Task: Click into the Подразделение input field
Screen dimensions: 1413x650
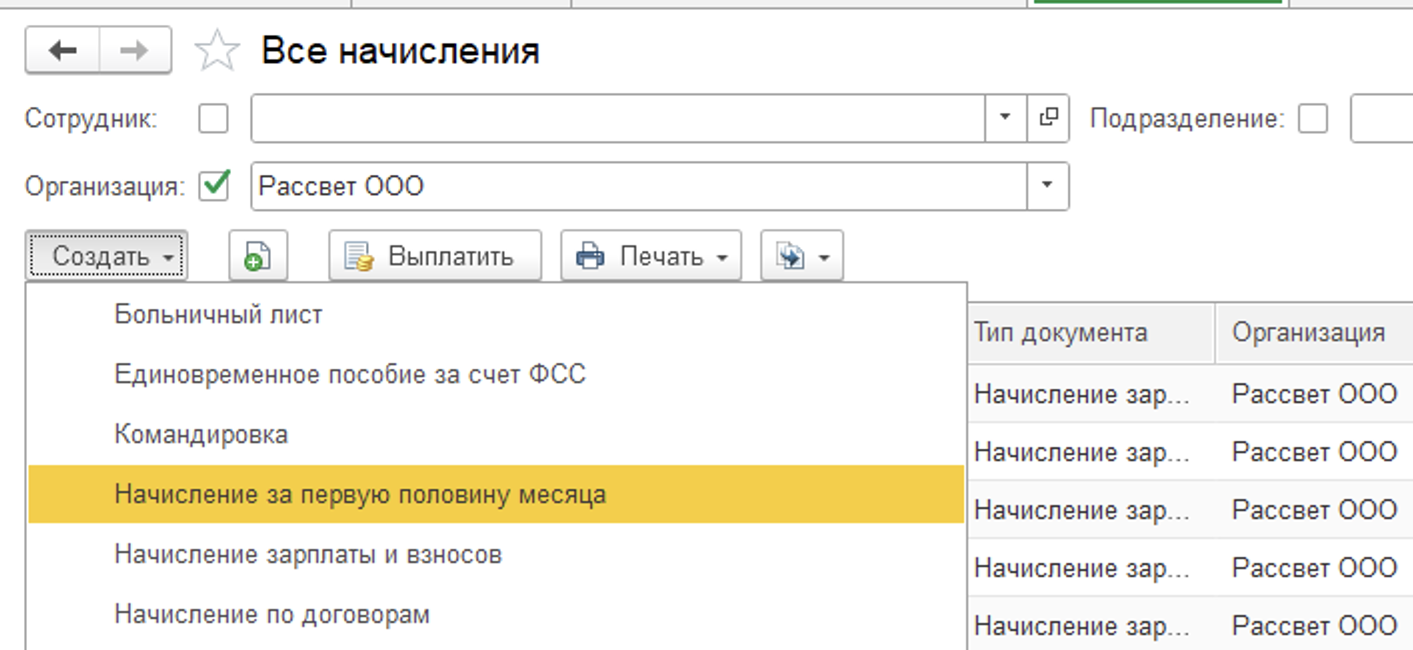Action: click(1382, 119)
